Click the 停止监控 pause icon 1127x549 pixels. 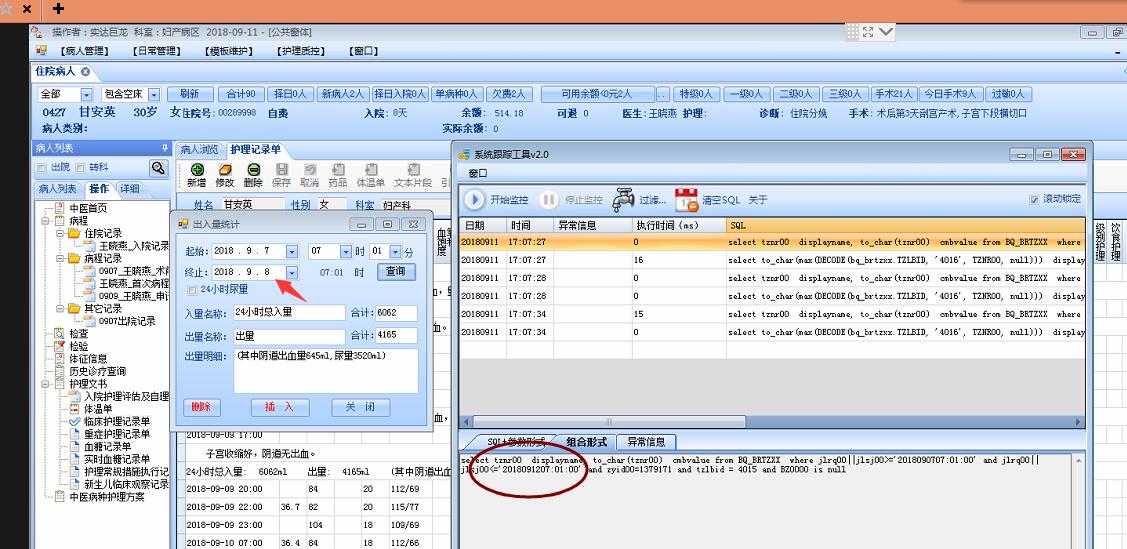548,200
